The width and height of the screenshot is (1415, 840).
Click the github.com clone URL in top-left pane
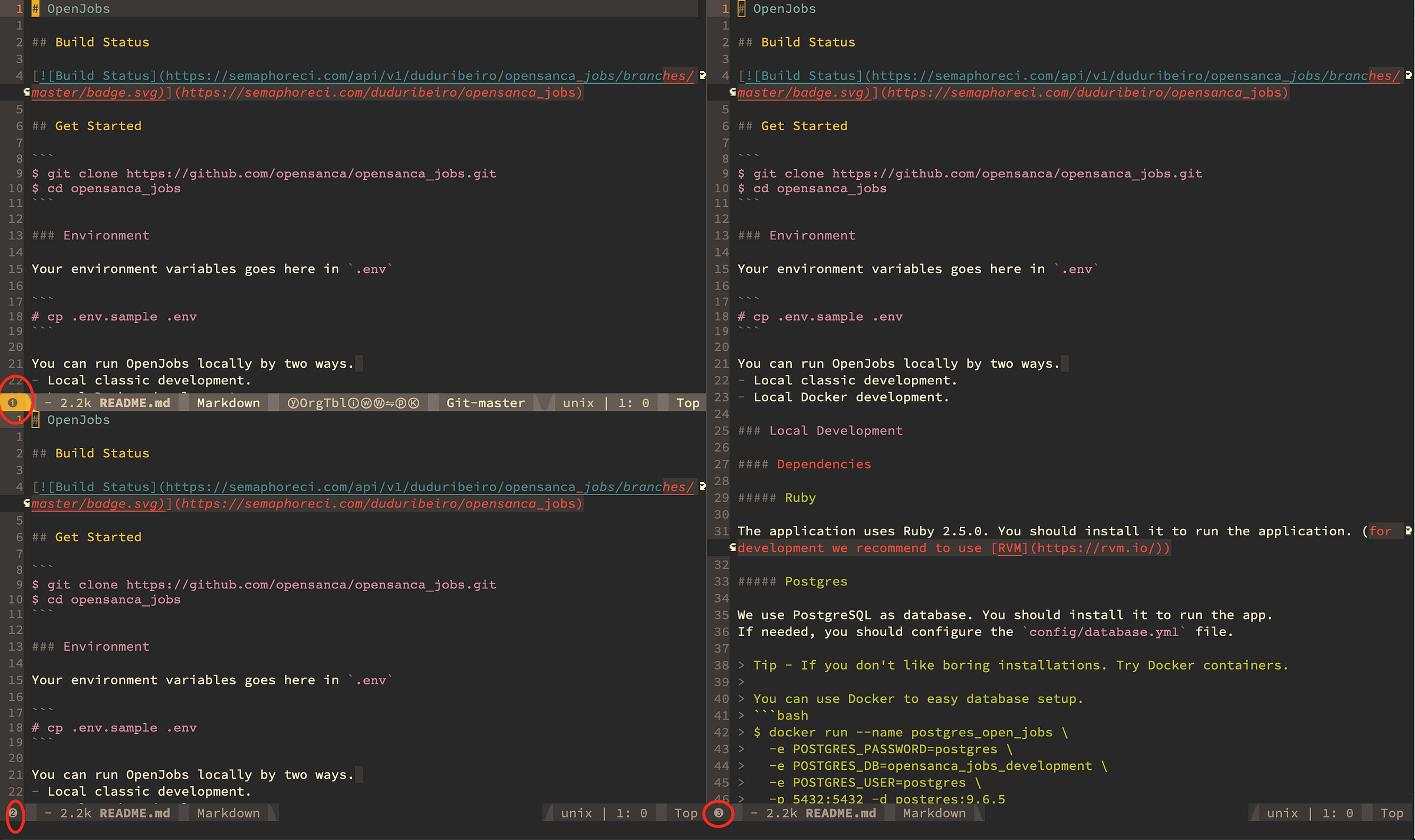(311, 173)
